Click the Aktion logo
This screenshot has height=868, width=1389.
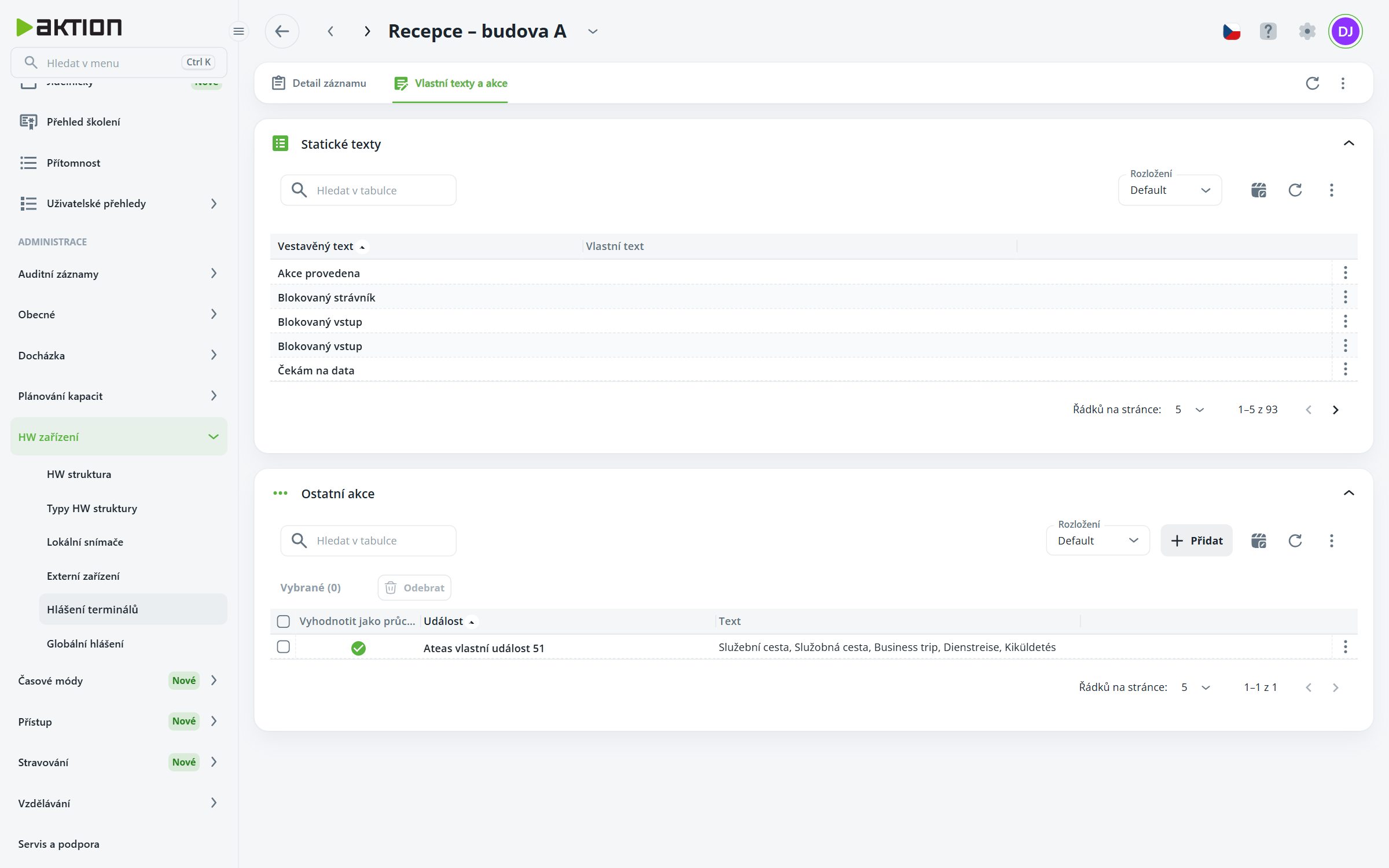69,27
